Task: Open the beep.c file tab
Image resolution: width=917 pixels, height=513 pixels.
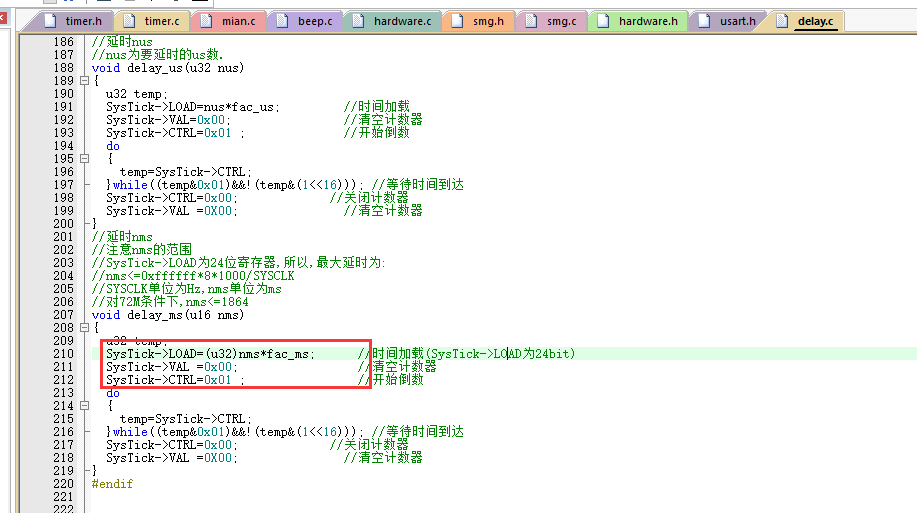Action: click(x=306, y=21)
